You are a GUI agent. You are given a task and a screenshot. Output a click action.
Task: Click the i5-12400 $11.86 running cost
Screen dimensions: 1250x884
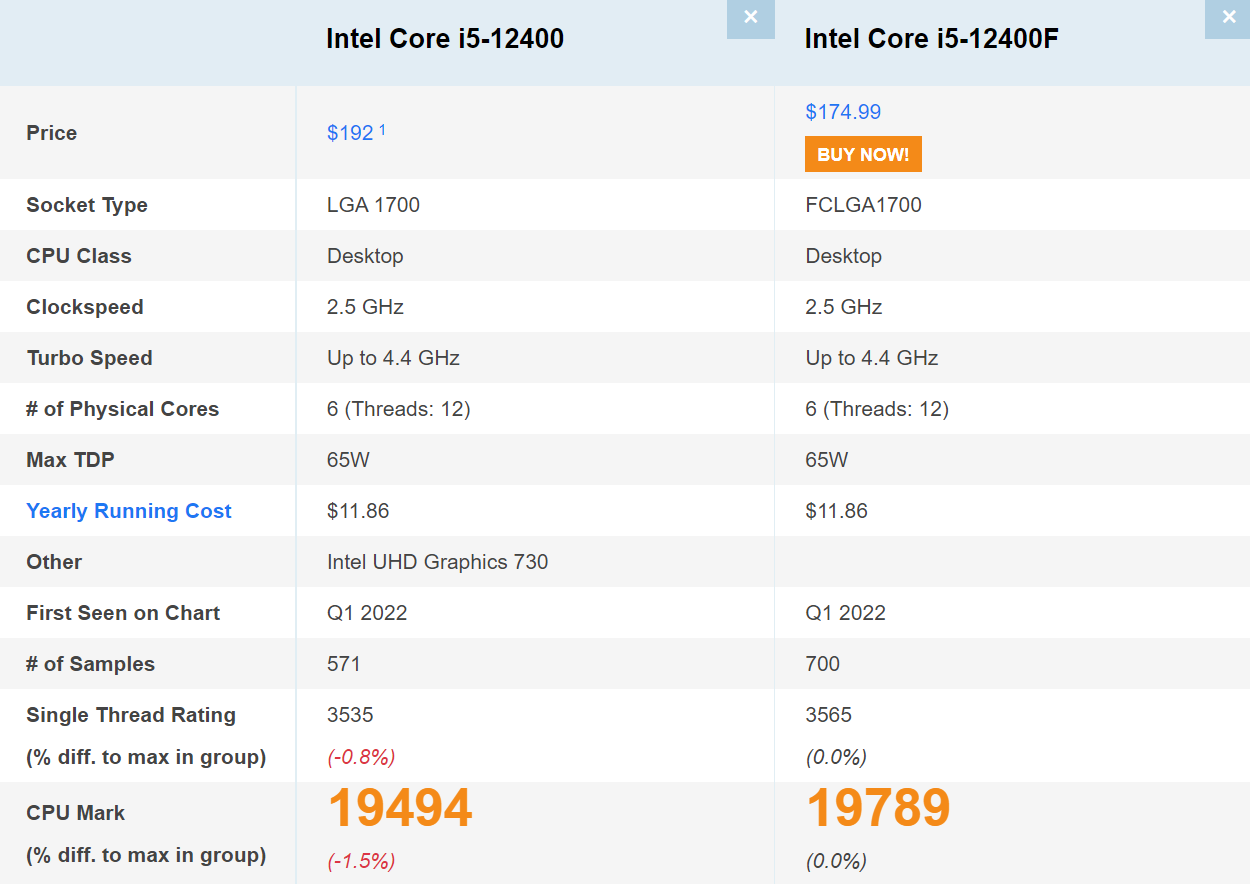coord(358,511)
